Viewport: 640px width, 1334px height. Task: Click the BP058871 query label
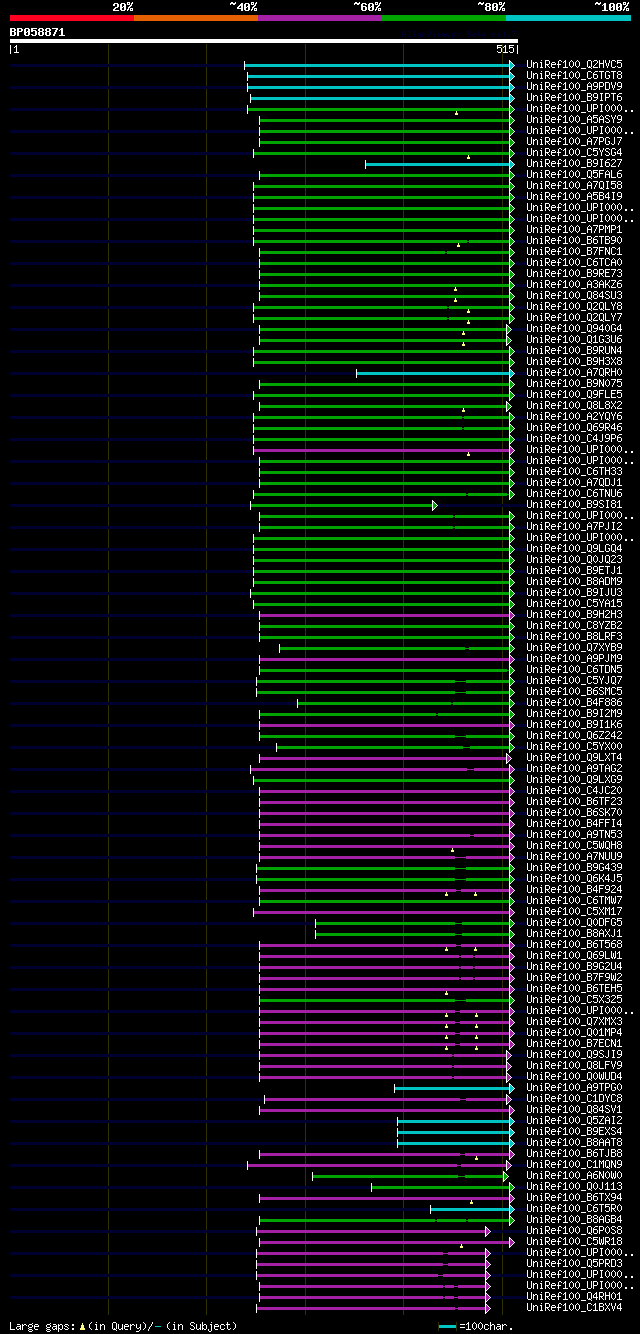click(37, 32)
